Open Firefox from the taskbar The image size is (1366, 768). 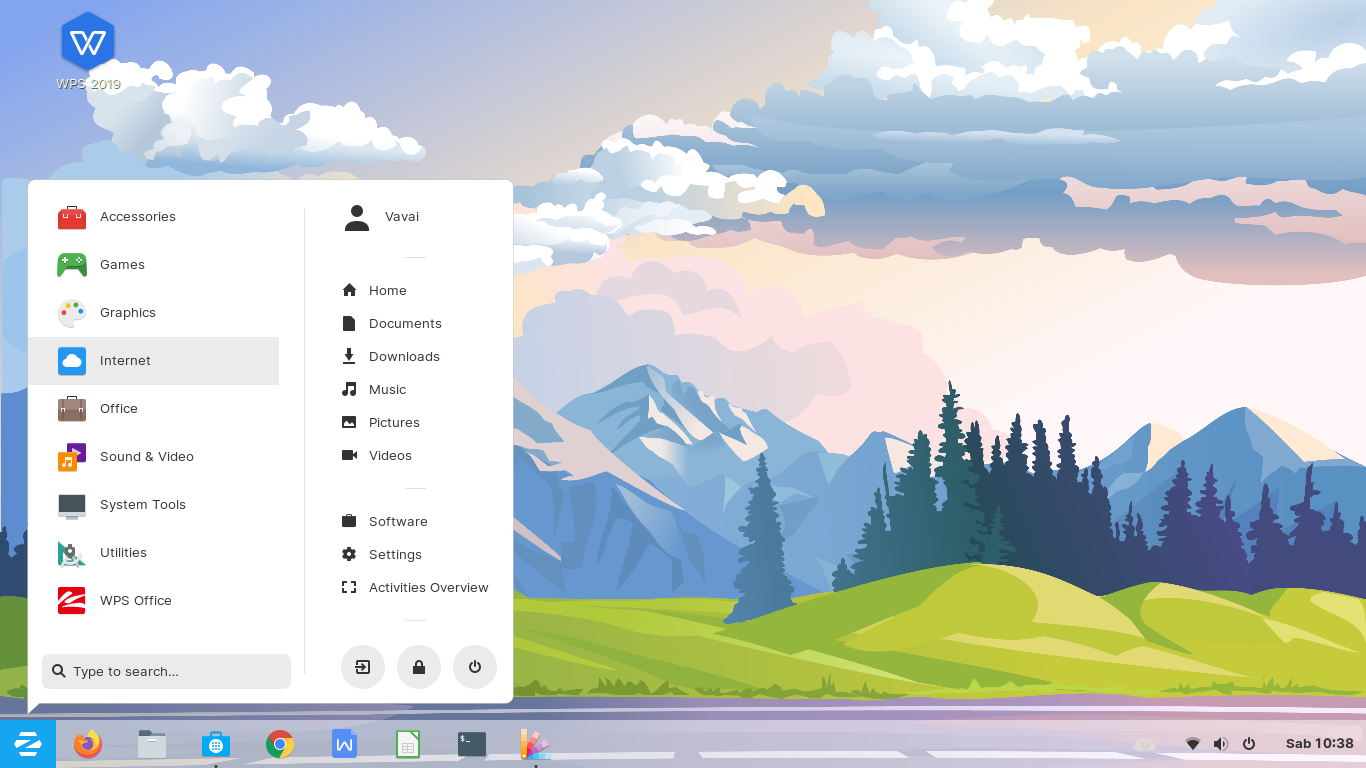(87, 743)
